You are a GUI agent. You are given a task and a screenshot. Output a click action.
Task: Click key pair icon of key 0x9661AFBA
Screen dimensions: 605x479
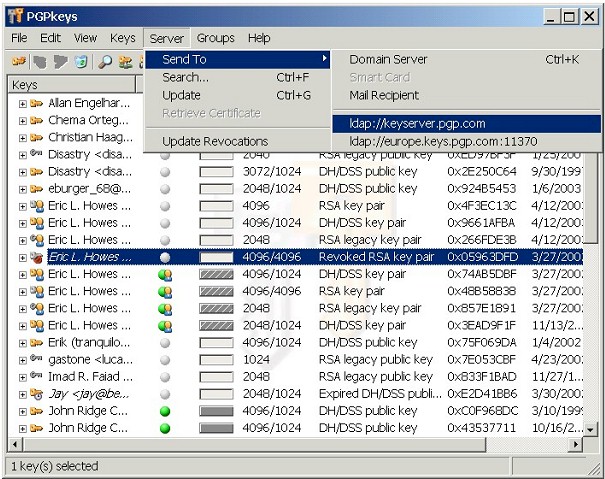37,223
